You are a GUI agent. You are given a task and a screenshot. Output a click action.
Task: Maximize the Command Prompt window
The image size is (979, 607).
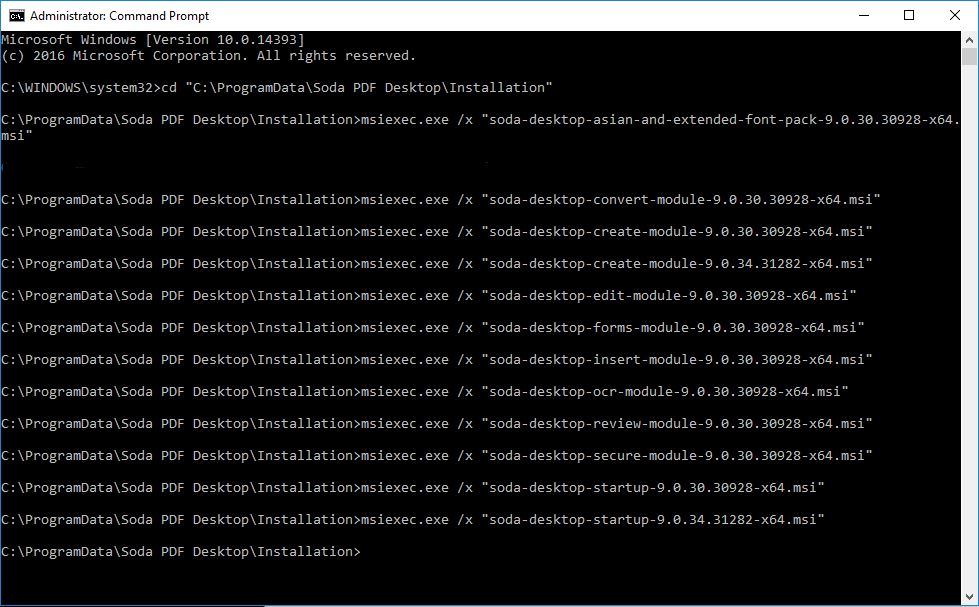(909, 16)
